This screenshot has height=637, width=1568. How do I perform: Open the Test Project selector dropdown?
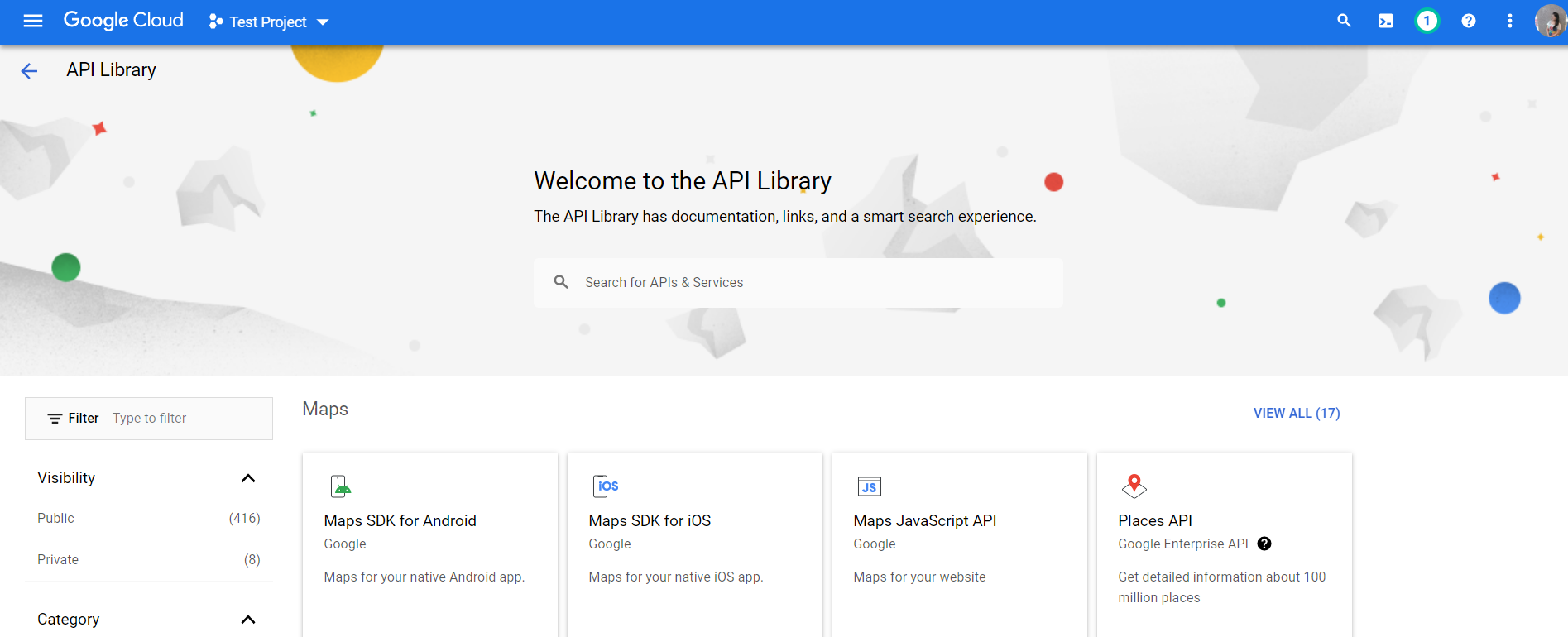(x=269, y=22)
